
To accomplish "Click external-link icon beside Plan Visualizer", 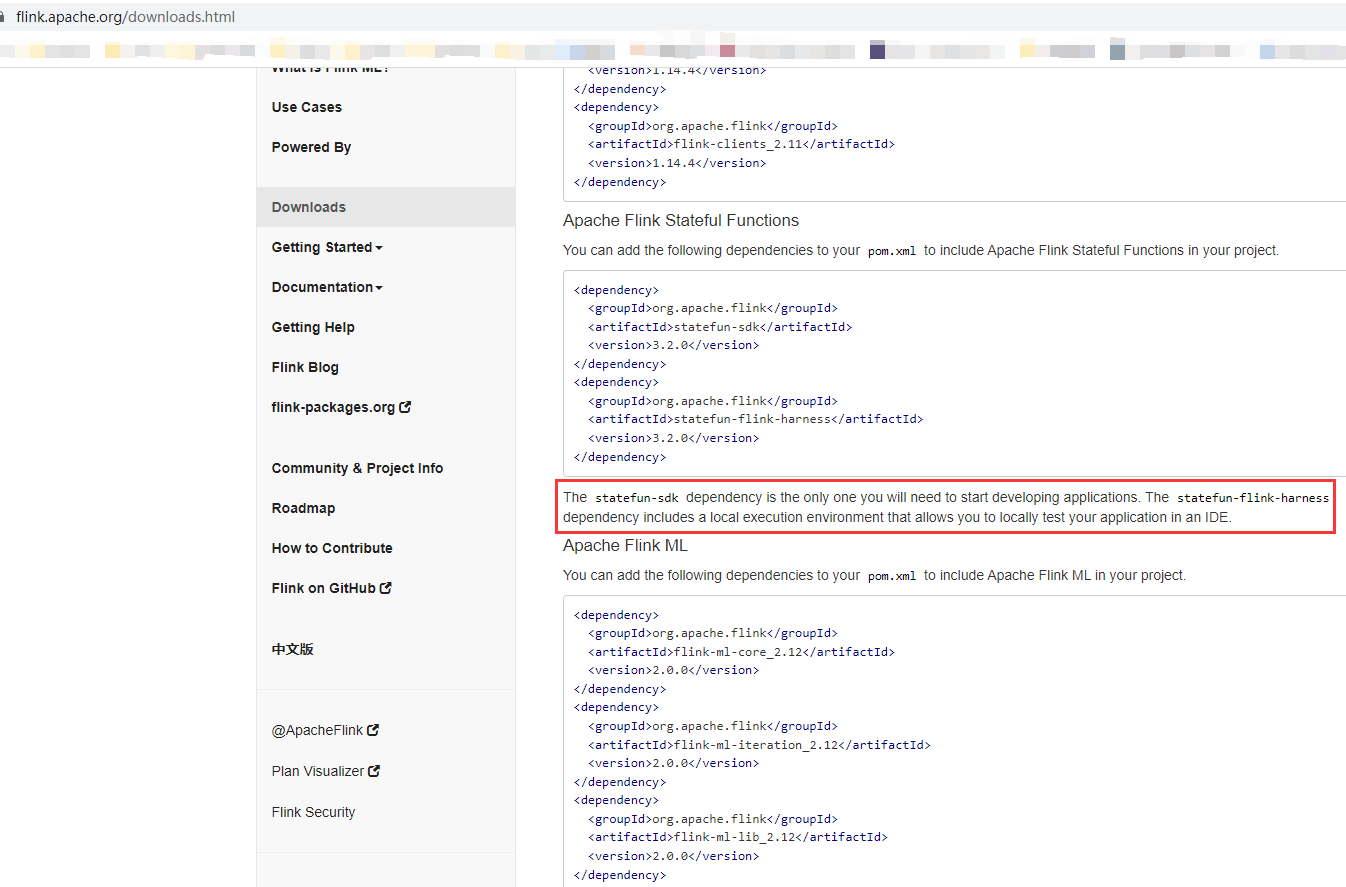I will pos(374,771).
